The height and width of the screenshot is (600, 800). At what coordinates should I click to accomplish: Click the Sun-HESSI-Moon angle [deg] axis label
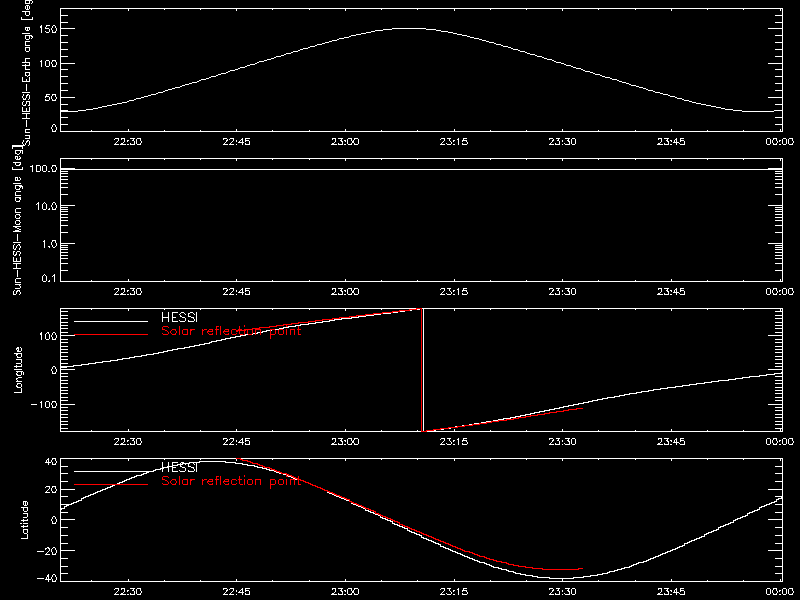(x=17, y=220)
